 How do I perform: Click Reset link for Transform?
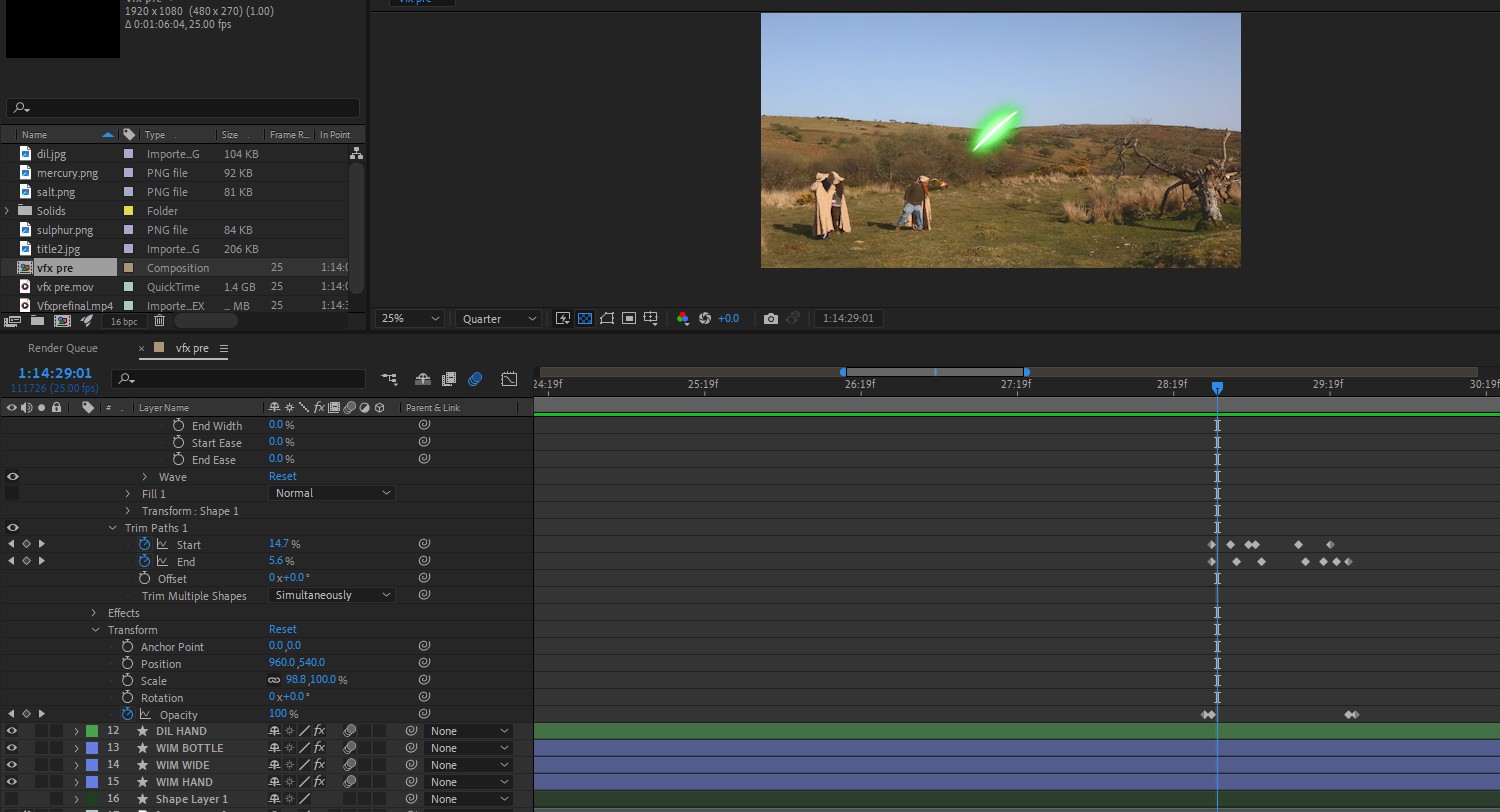[x=283, y=629]
